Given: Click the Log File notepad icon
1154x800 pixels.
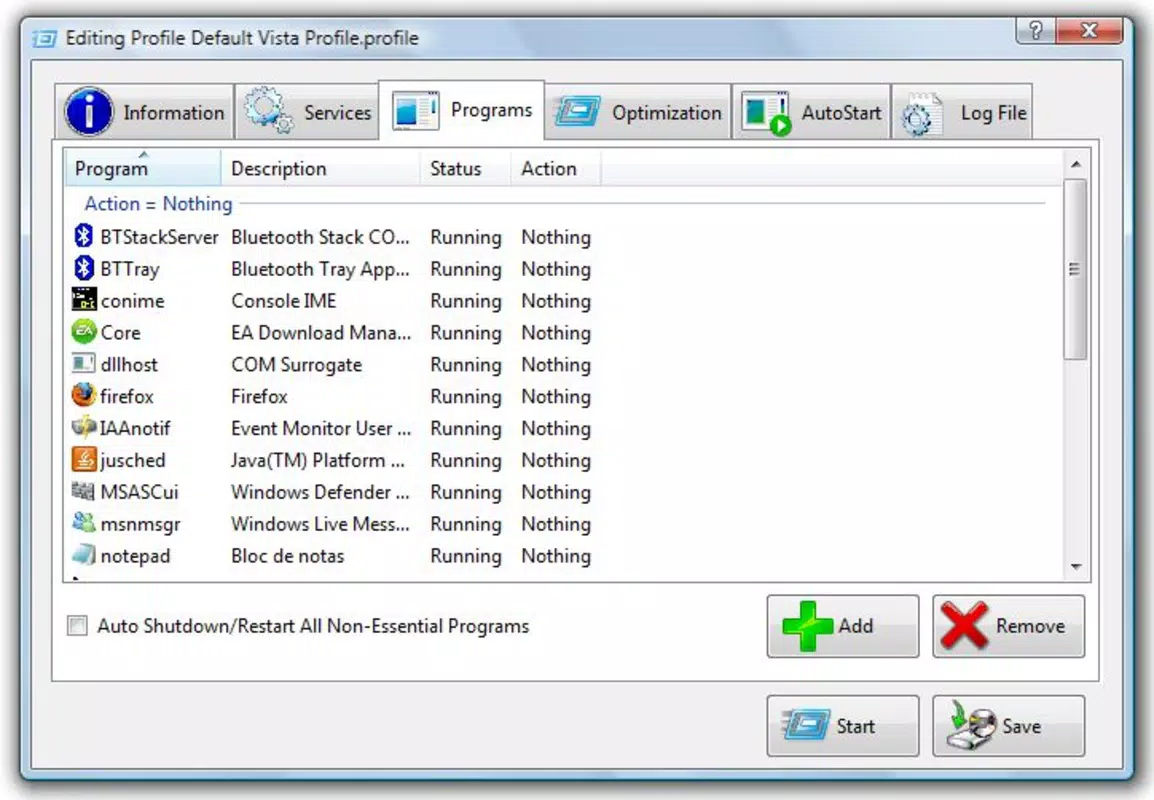Looking at the screenshot, I should (922, 113).
